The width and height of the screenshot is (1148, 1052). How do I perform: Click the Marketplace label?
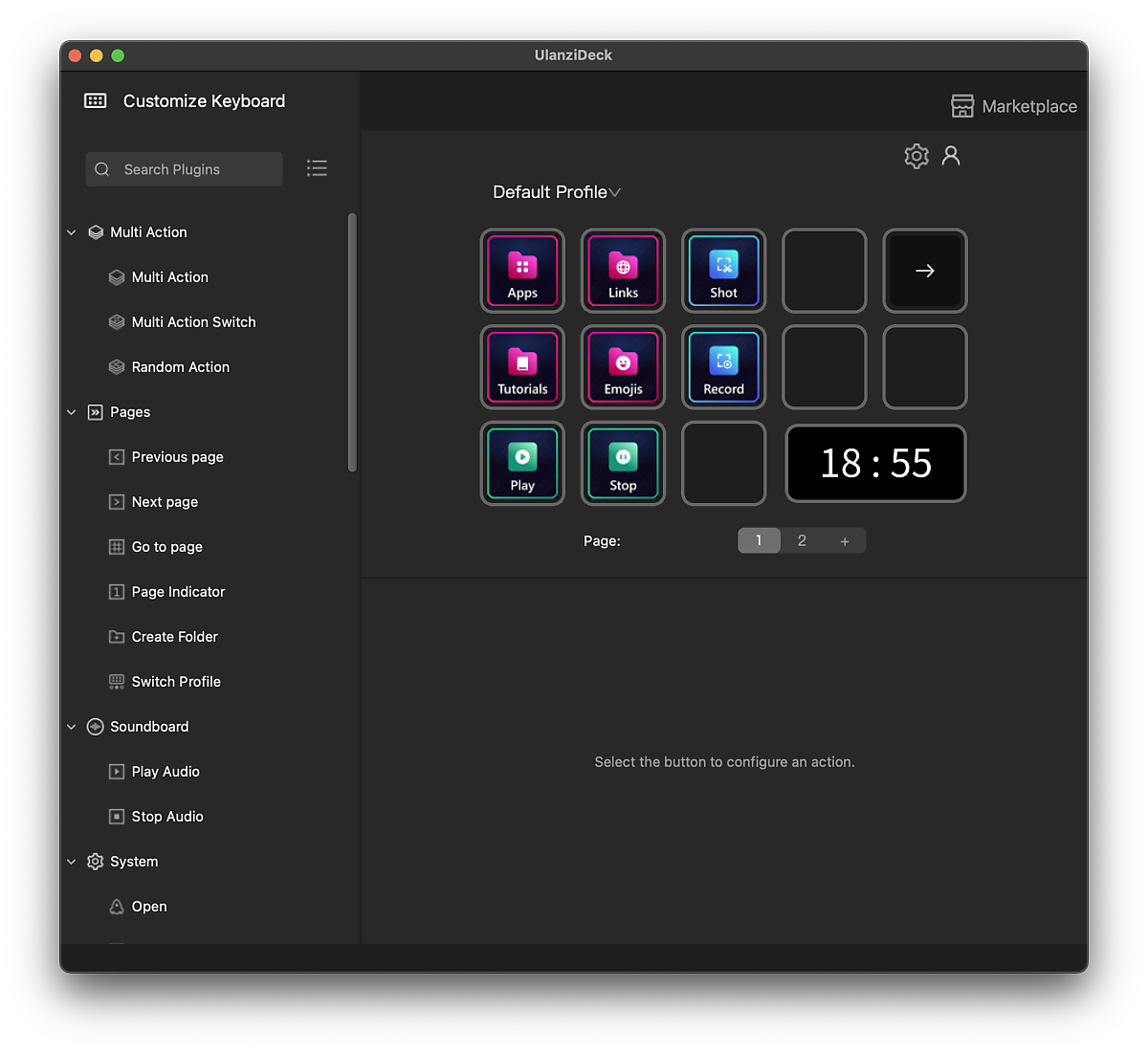point(1029,106)
